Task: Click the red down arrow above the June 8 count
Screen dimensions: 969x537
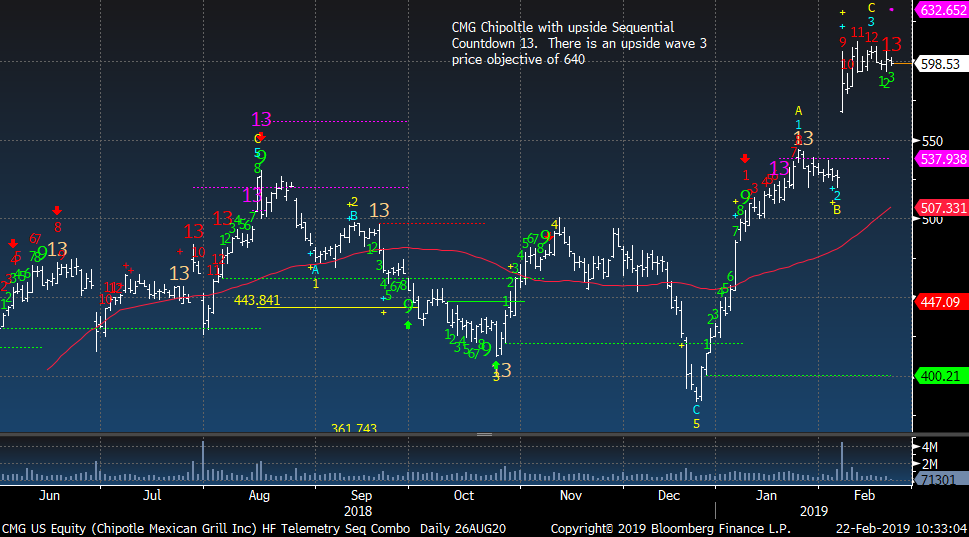Action: pos(57,211)
